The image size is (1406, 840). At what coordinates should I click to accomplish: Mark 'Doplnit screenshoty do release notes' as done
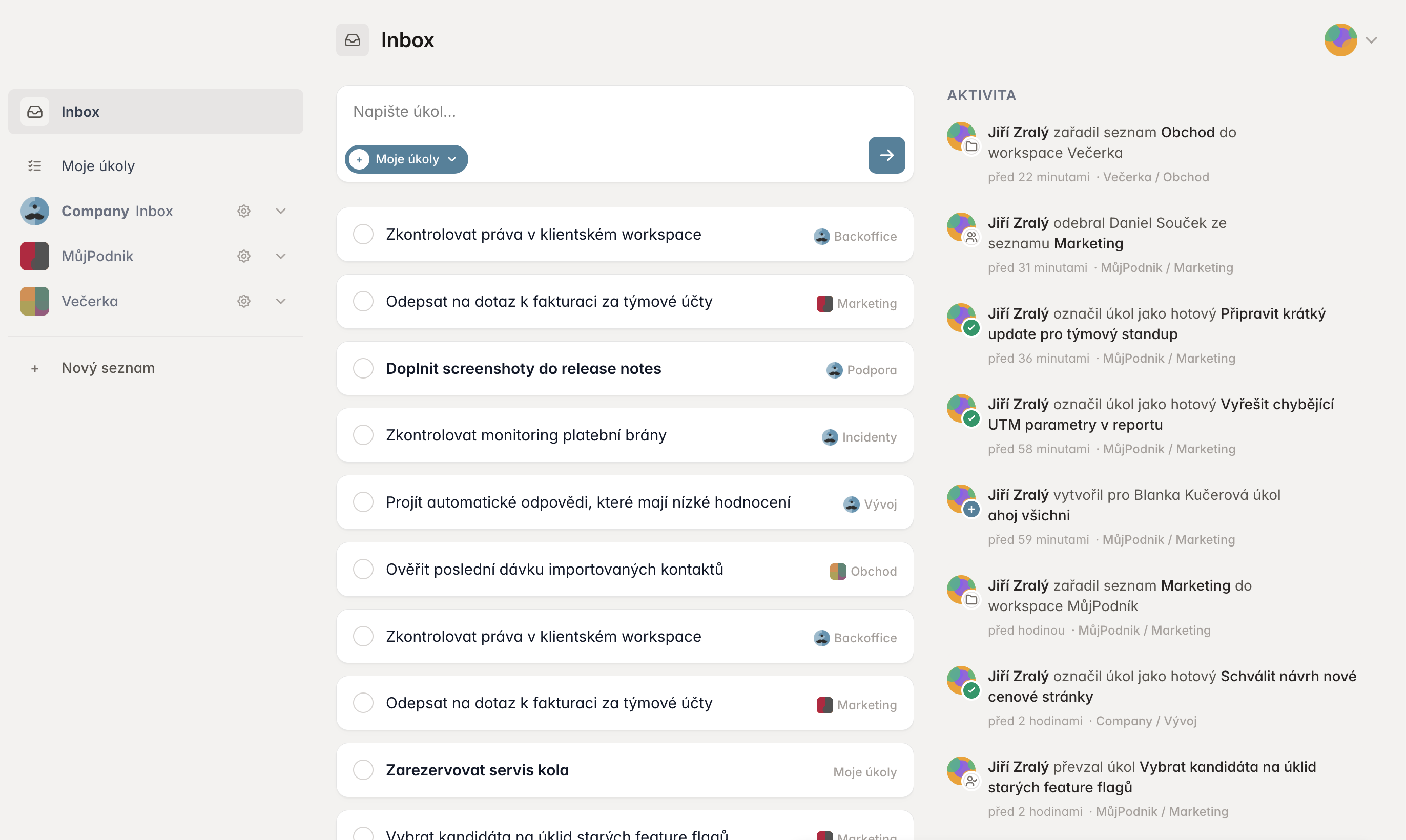[363, 368]
